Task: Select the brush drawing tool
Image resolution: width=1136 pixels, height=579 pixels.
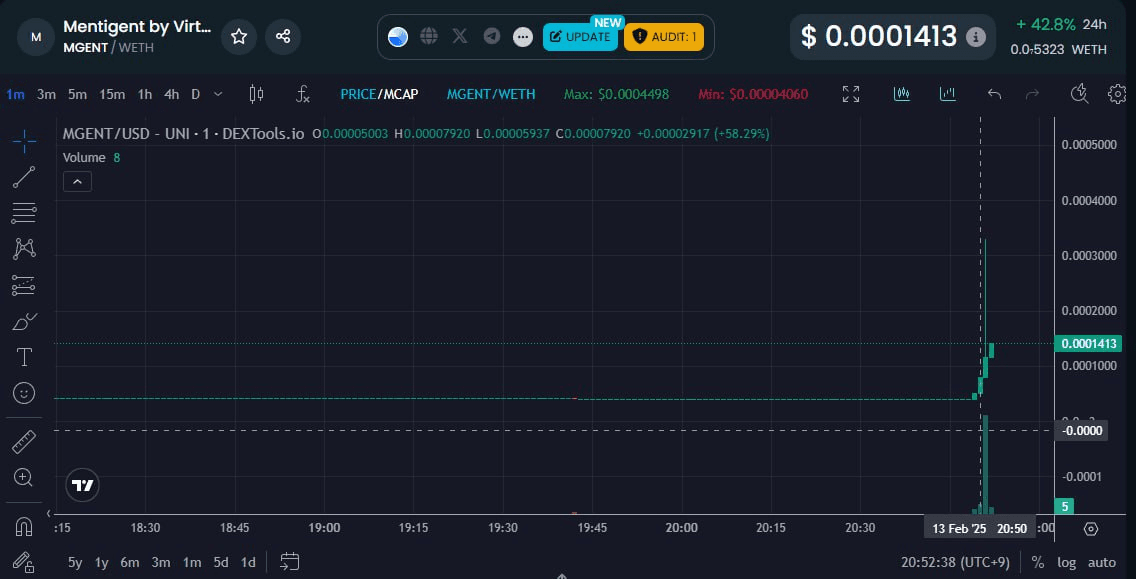Action: click(24, 322)
